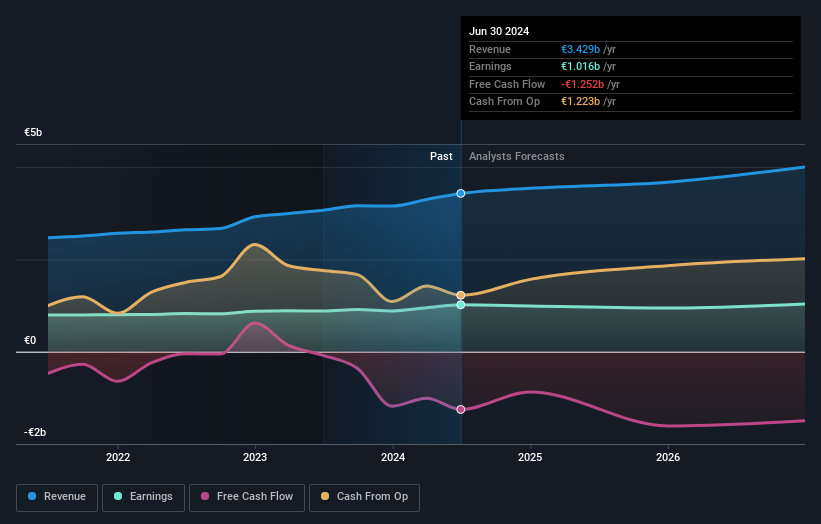Click the €5b y-axis label
The height and width of the screenshot is (524, 821).
click(33, 132)
